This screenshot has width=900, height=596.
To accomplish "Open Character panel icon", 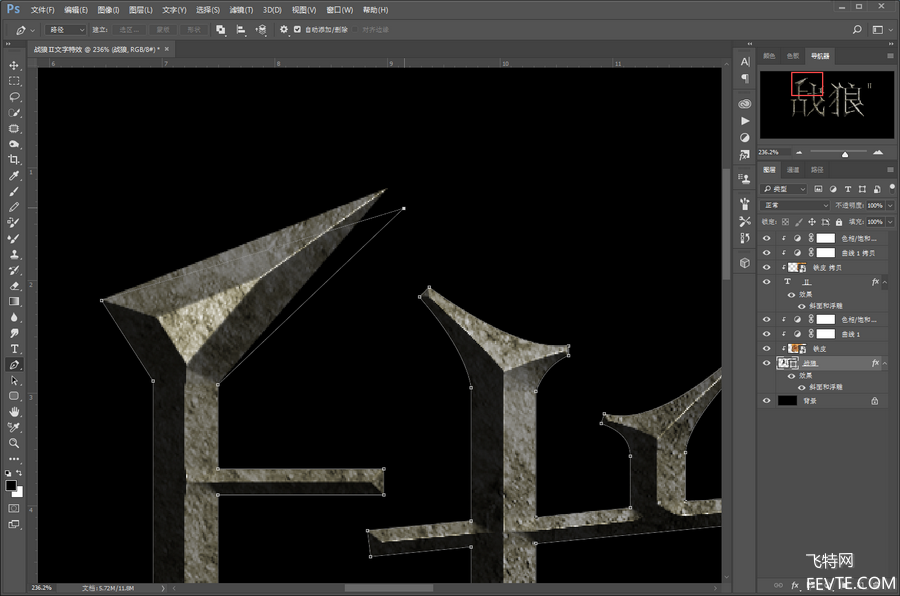I will point(745,62).
